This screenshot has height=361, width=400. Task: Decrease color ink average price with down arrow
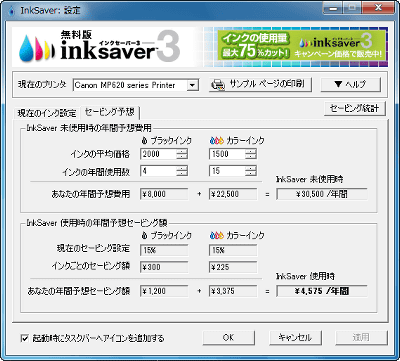[x=251, y=157]
